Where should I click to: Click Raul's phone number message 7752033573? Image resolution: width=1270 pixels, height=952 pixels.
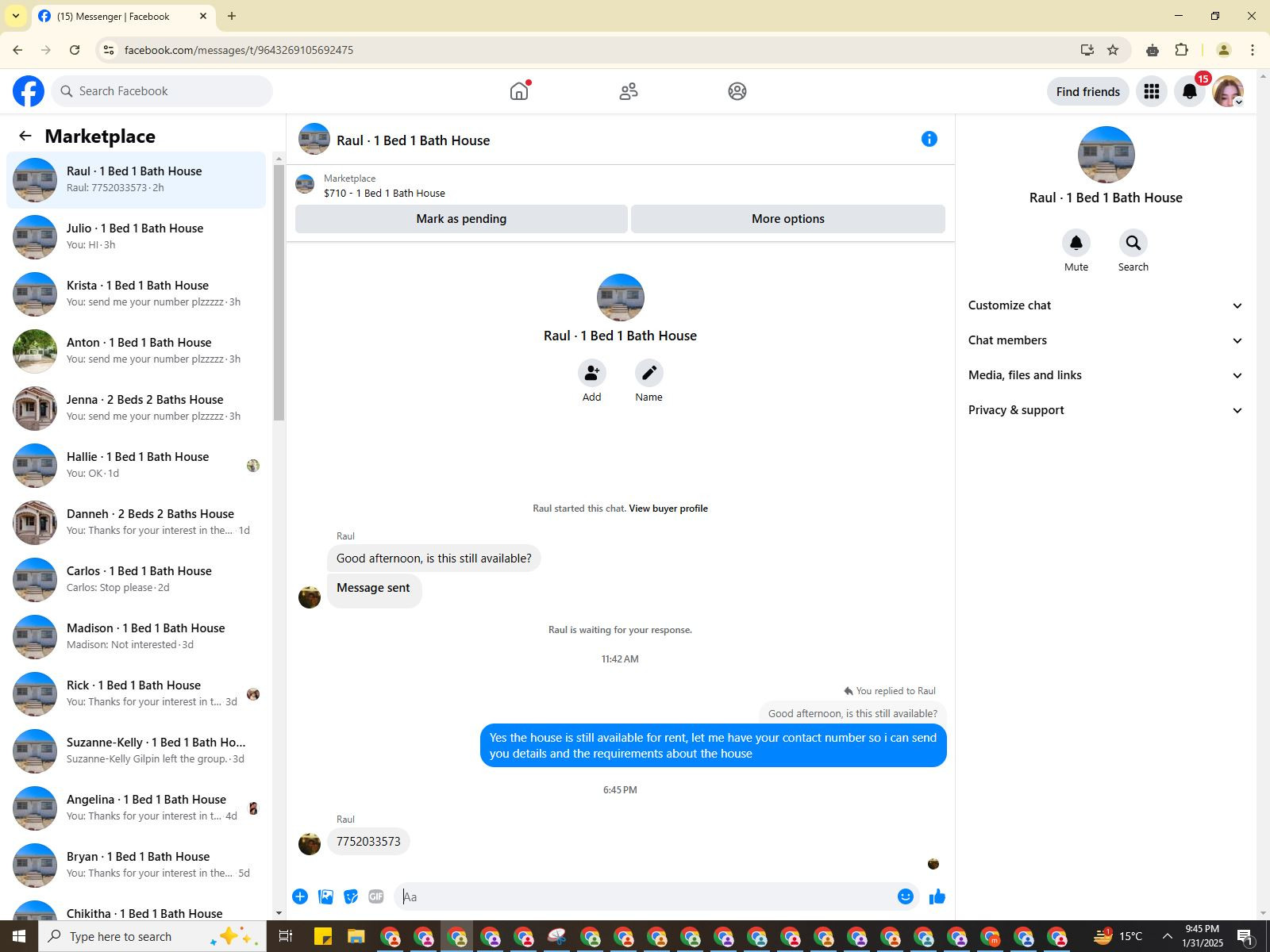[368, 842]
